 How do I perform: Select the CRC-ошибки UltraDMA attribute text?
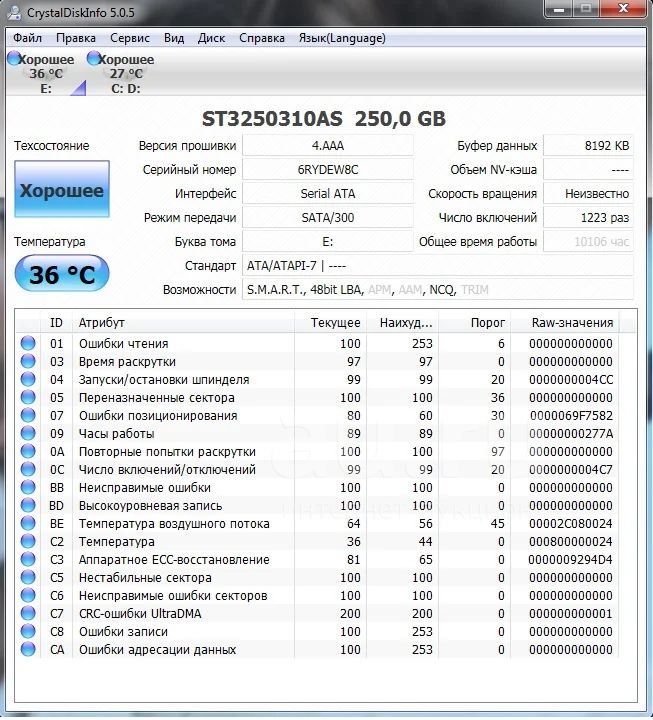tap(140, 613)
